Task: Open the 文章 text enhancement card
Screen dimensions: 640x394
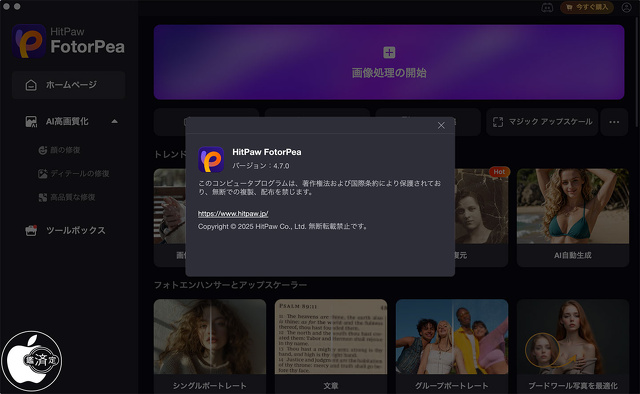Action: [331, 346]
